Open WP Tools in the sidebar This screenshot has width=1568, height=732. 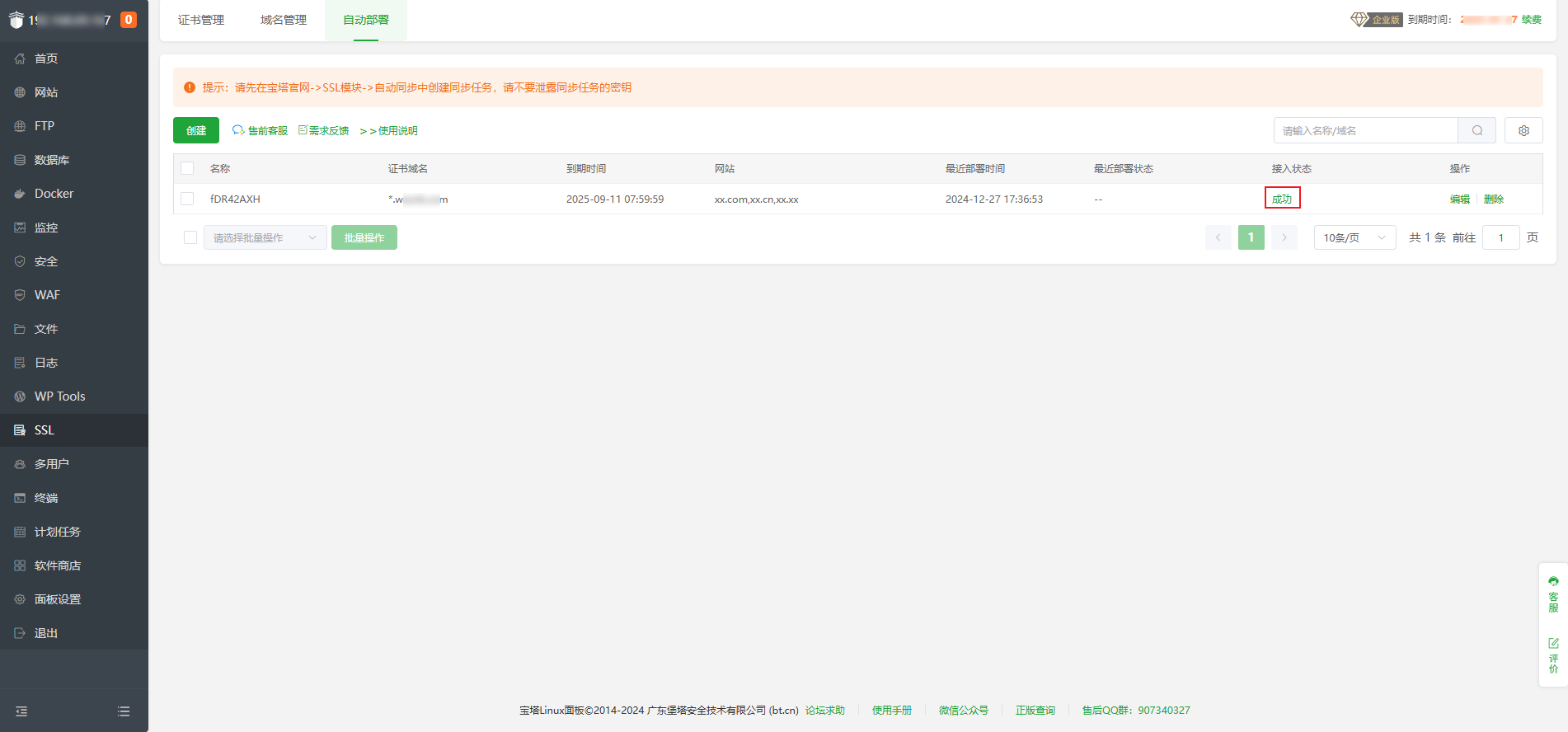click(59, 396)
